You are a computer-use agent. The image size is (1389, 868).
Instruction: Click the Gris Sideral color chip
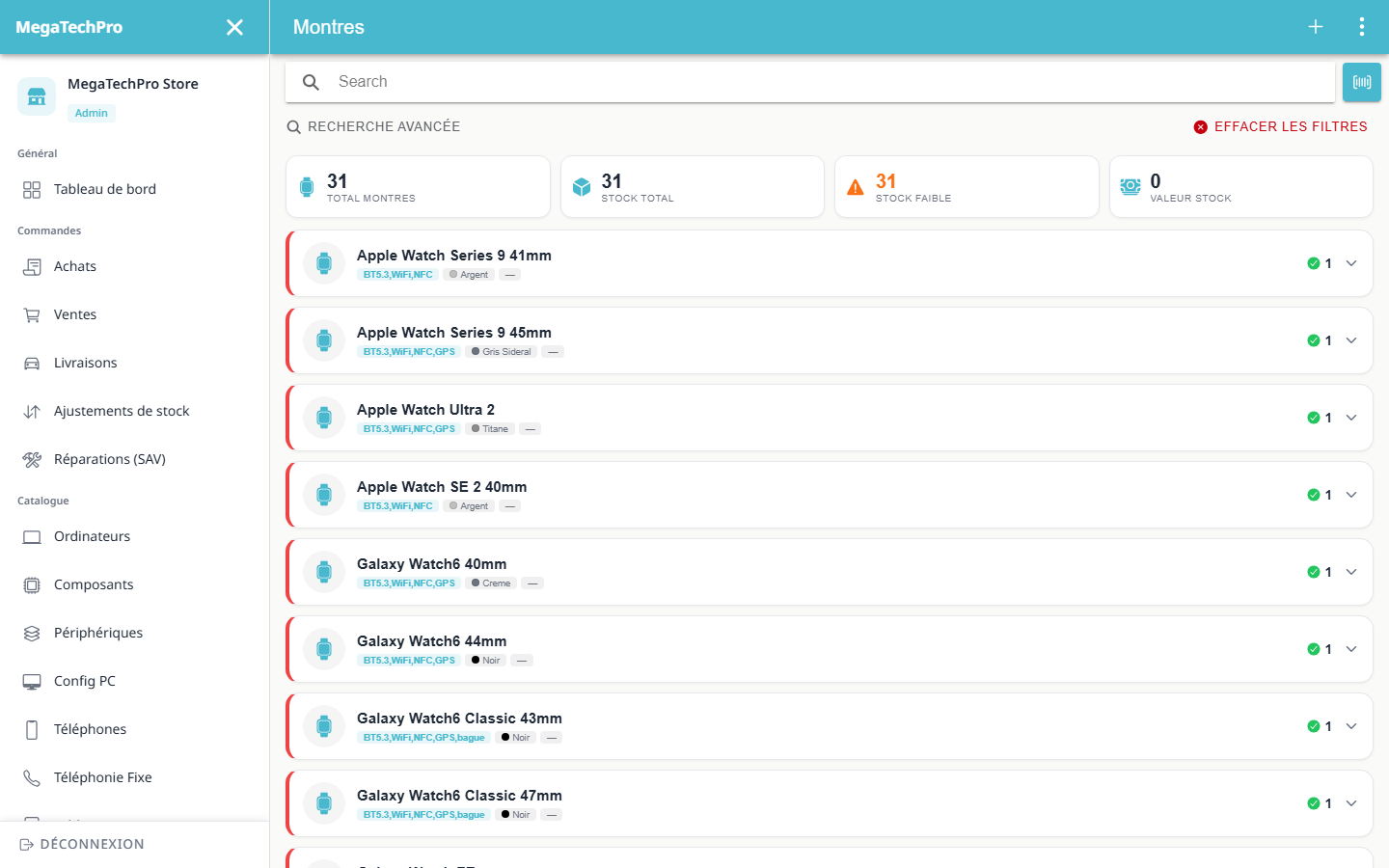point(501,352)
